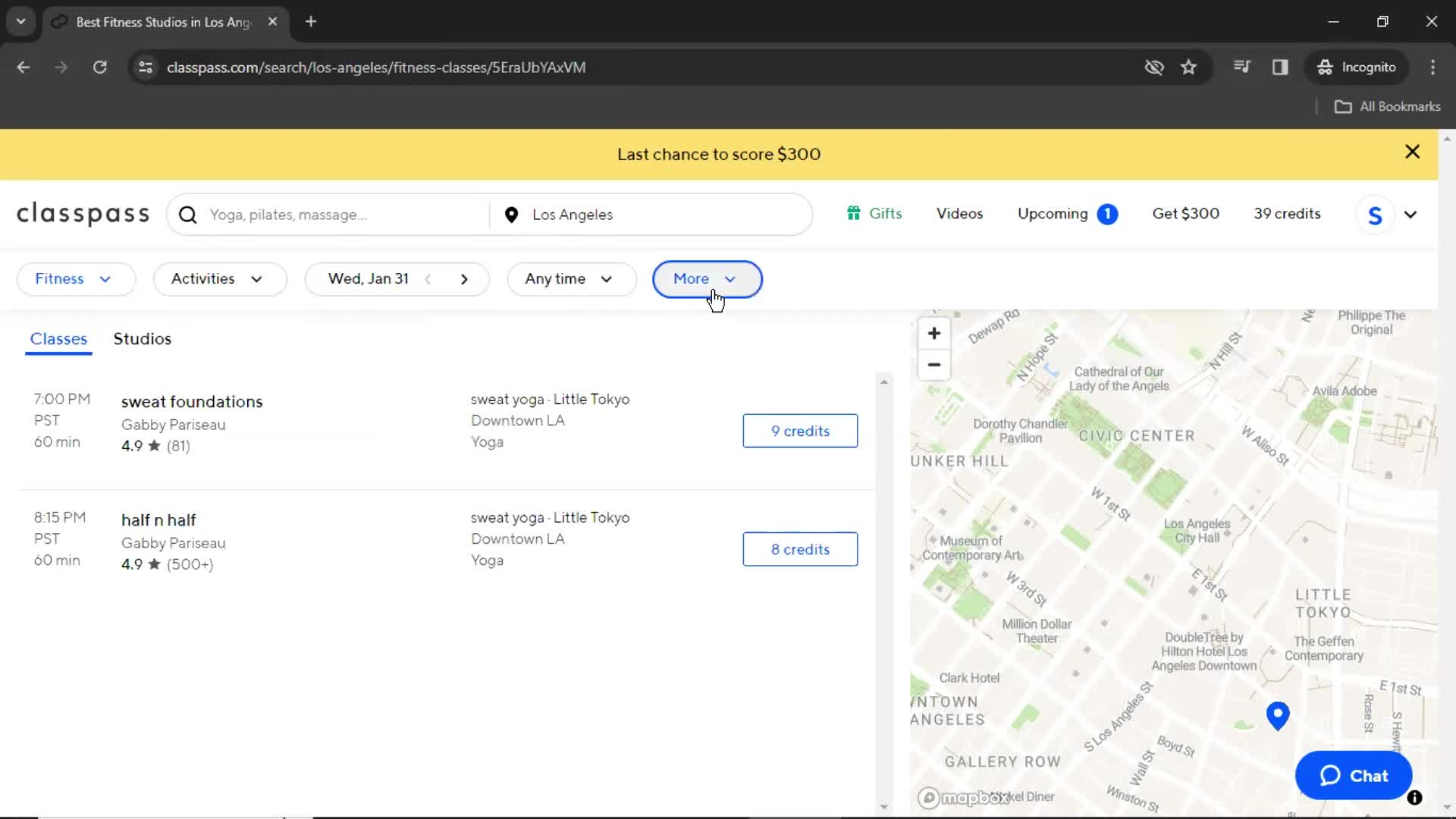Open the Get $300 referral link
The width and height of the screenshot is (1456, 819).
coord(1185,214)
